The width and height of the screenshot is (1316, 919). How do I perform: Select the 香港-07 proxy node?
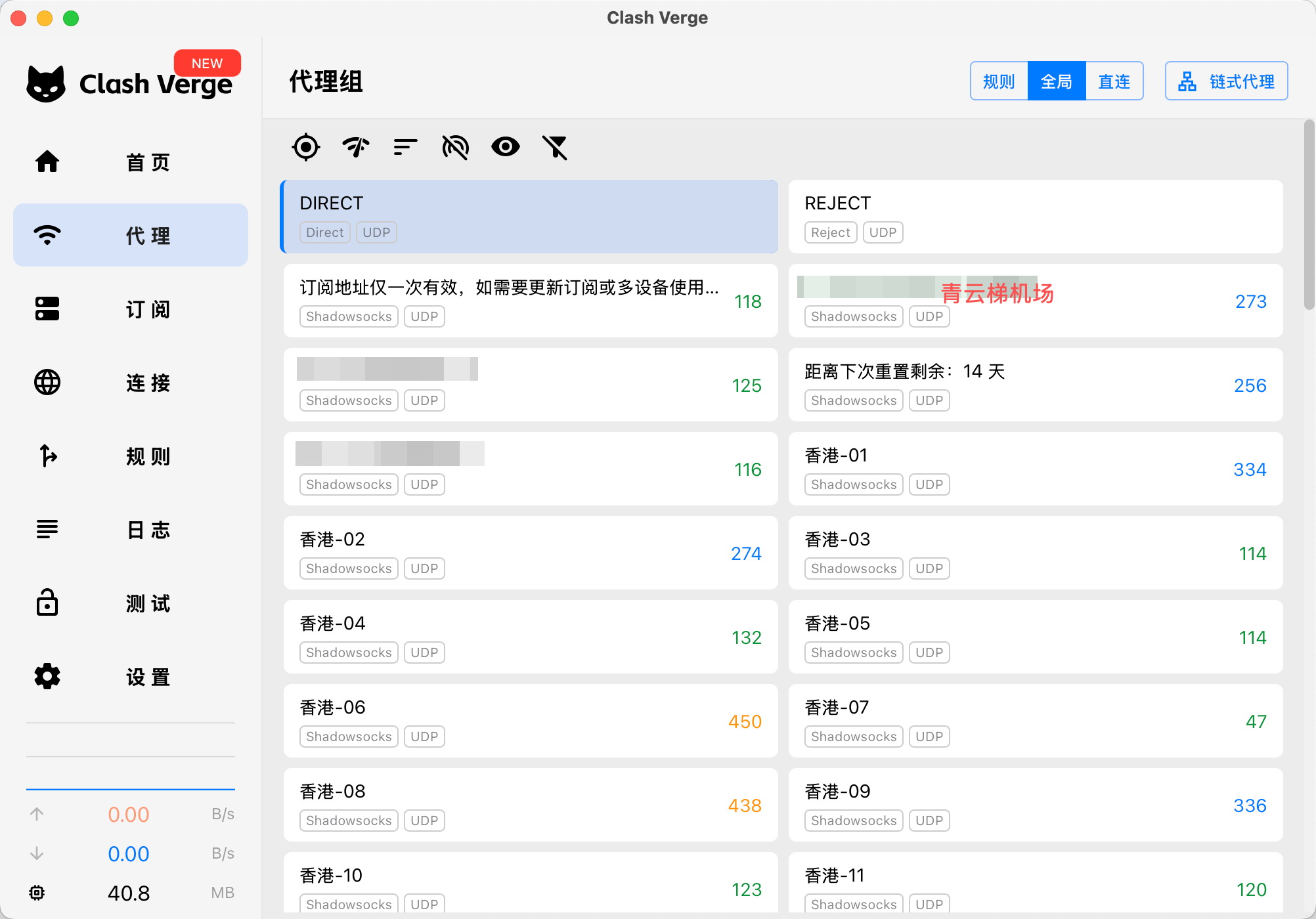coord(1035,721)
